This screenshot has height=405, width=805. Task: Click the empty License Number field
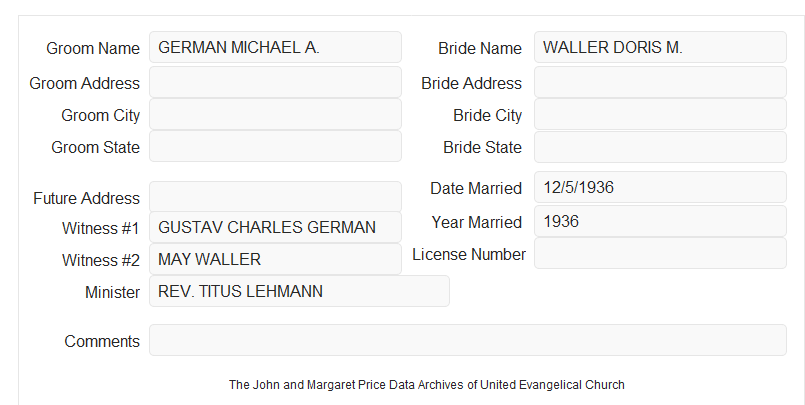660,253
